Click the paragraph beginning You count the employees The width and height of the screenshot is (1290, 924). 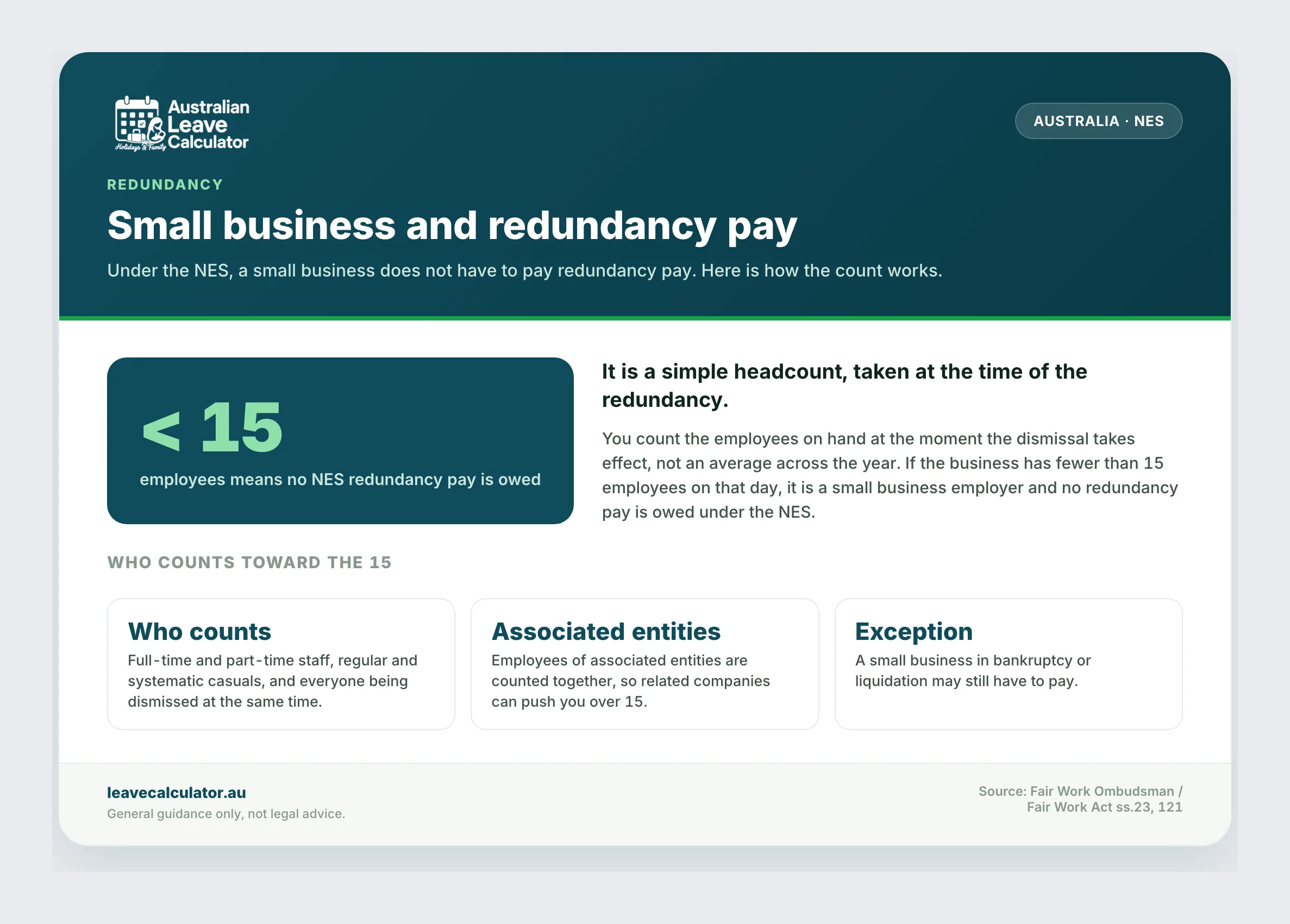coord(890,475)
